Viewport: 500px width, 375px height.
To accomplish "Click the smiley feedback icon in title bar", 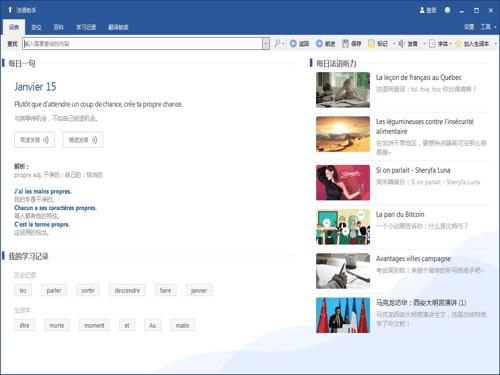I will pos(447,10).
